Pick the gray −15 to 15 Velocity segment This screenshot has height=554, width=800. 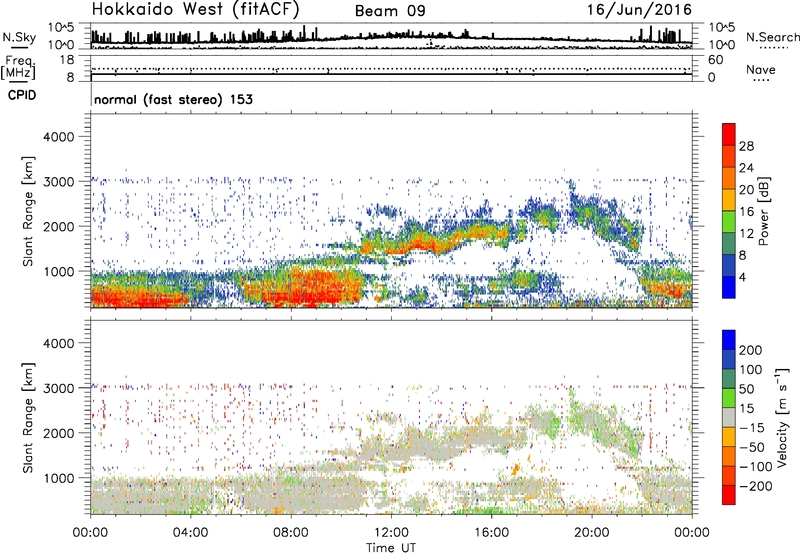729,417
